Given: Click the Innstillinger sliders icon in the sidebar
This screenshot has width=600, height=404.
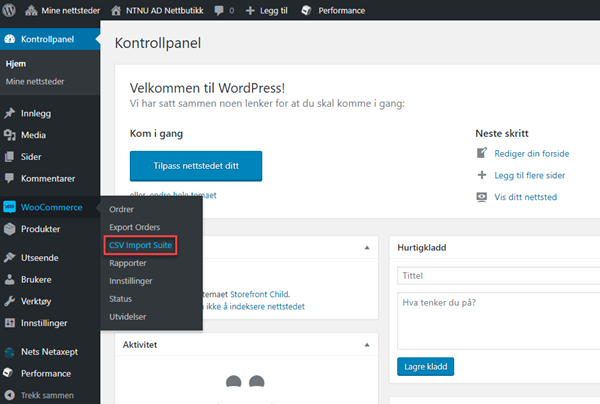Looking at the screenshot, I should (10, 323).
